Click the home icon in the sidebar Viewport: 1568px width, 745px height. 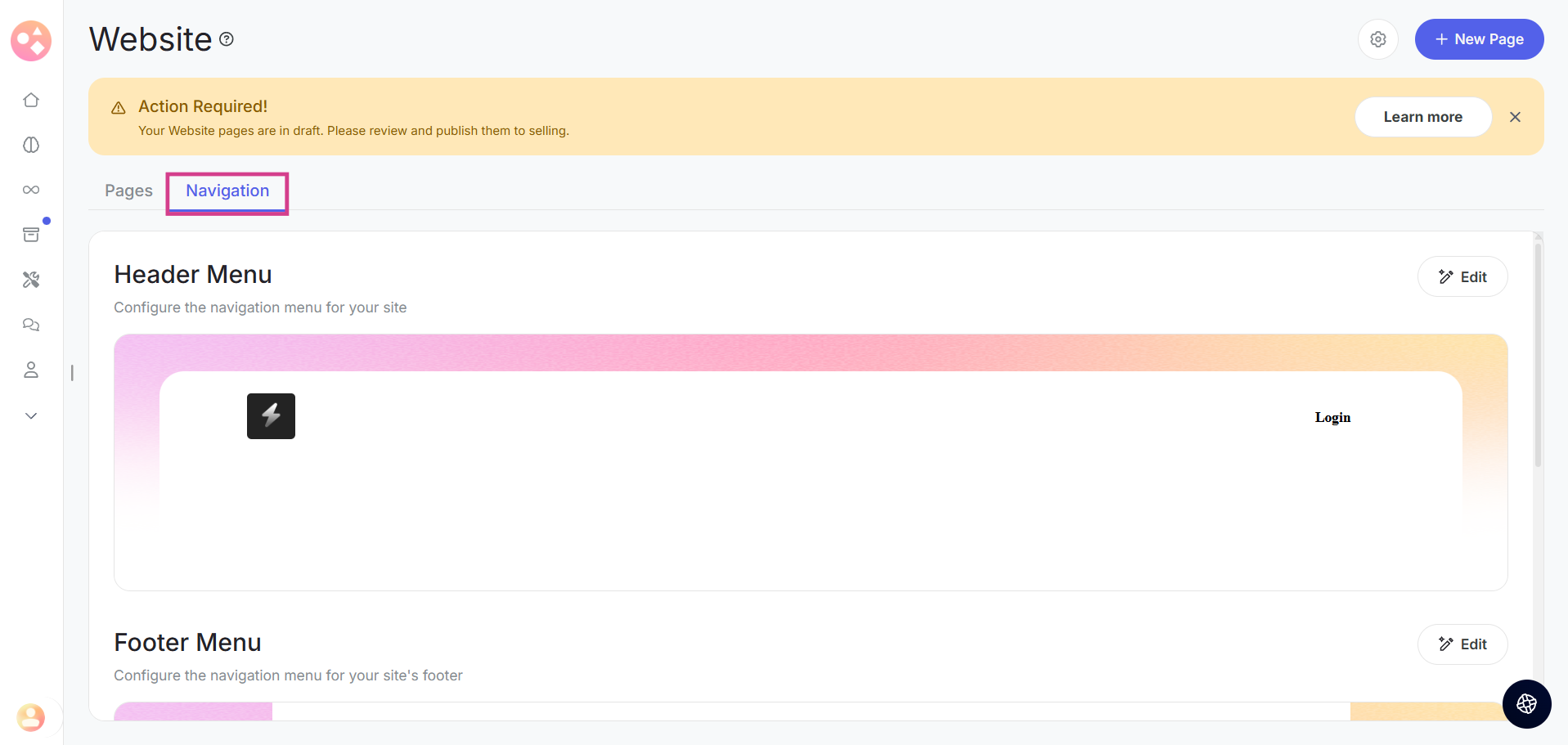pos(31,100)
